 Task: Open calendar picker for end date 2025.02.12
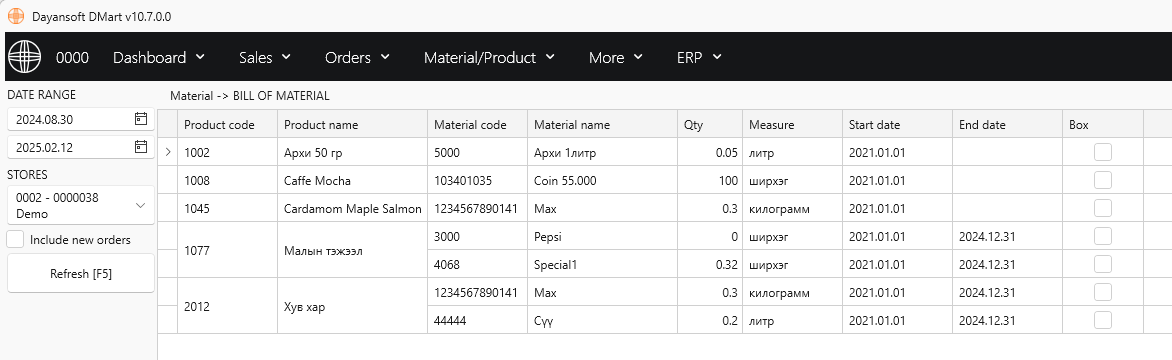point(141,147)
